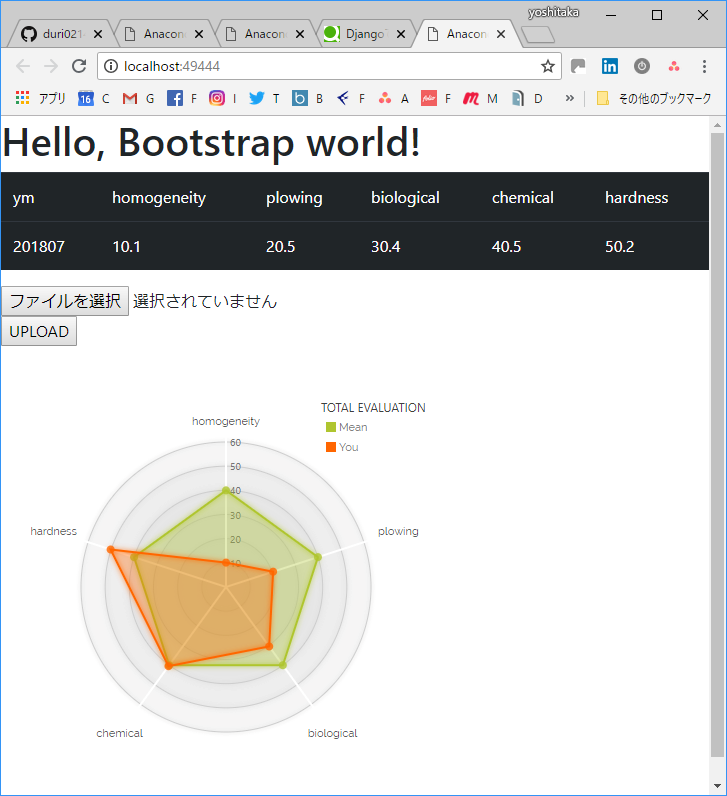The height and width of the screenshot is (796, 727).
Task: Click the plowing table header
Action: click(x=294, y=197)
